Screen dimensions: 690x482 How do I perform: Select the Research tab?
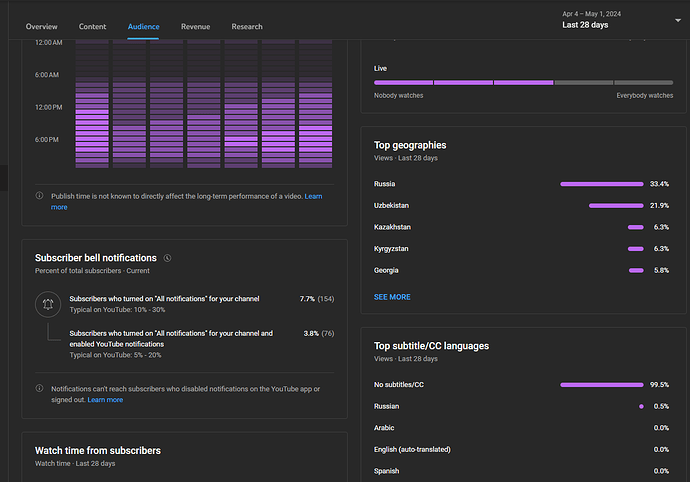pyautogui.click(x=247, y=26)
